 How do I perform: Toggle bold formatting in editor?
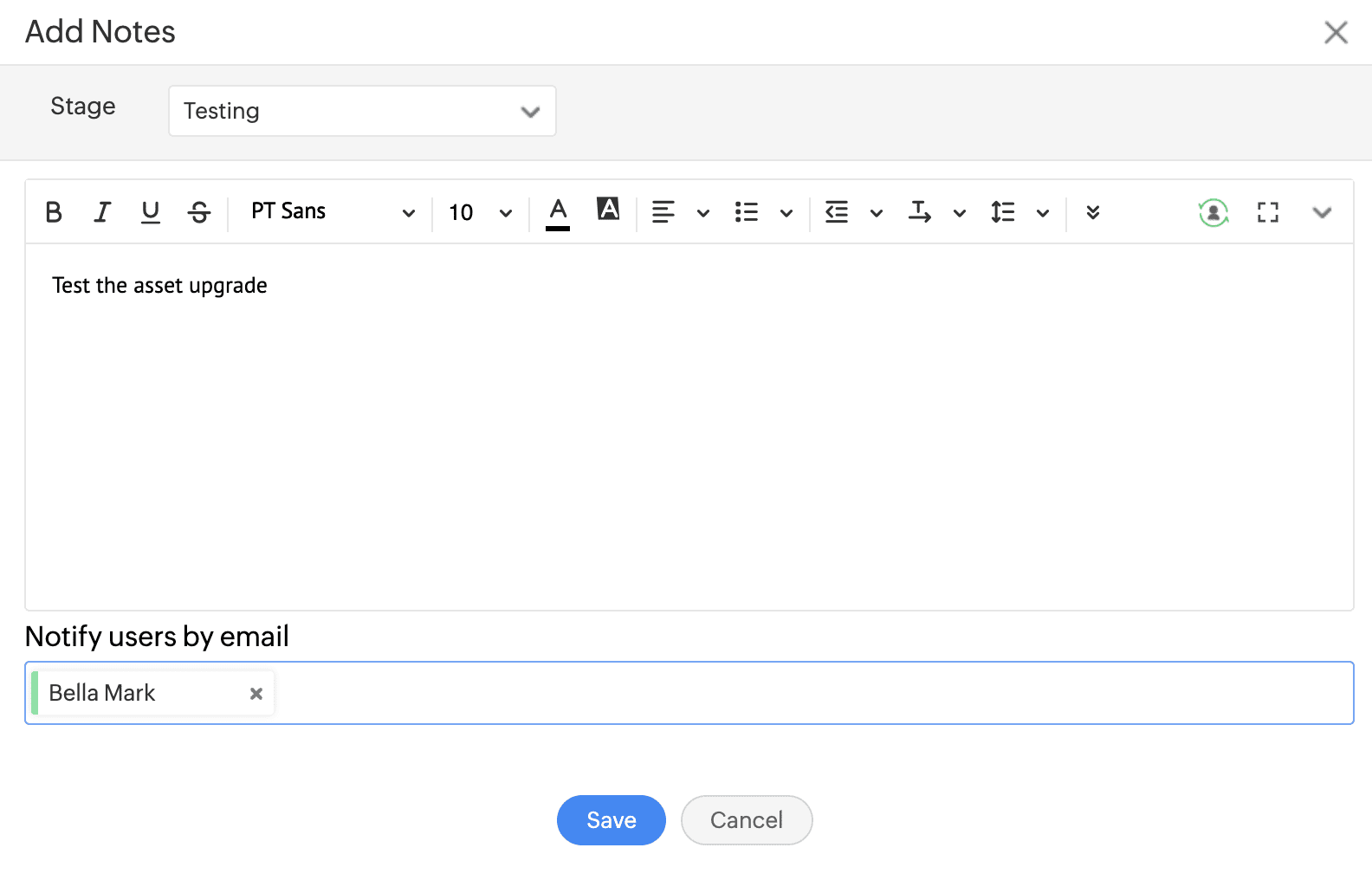54,212
